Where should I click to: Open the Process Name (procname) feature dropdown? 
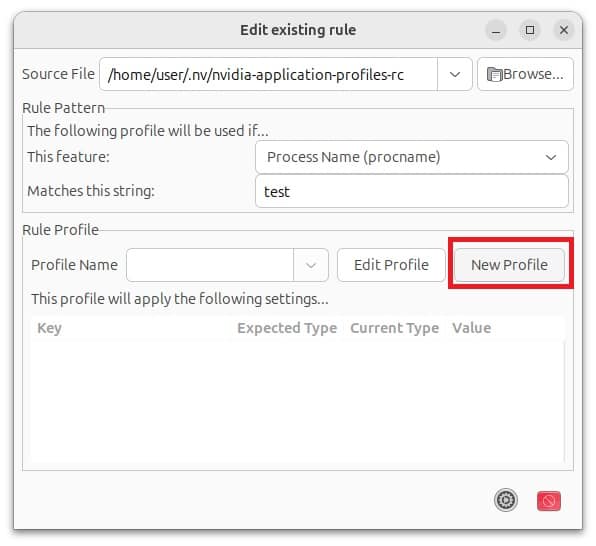[412, 157]
